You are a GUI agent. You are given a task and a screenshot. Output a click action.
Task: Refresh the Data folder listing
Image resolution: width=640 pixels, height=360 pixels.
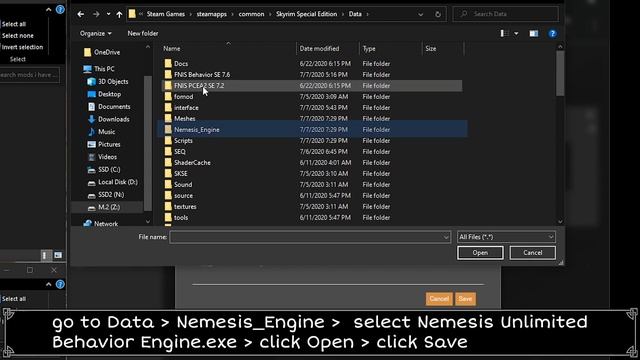click(x=438, y=14)
